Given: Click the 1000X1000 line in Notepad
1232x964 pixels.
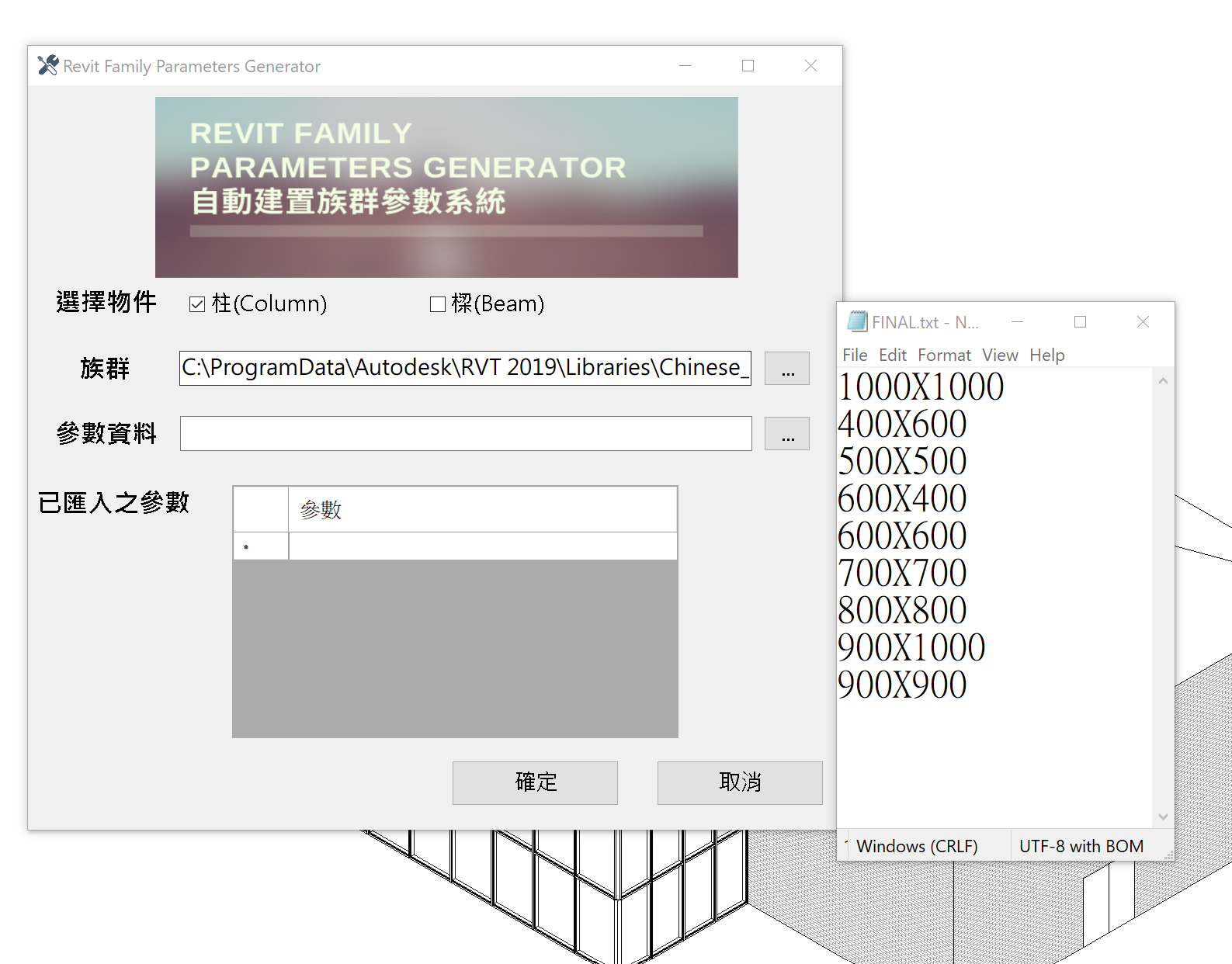Looking at the screenshot, I should 921,387.
